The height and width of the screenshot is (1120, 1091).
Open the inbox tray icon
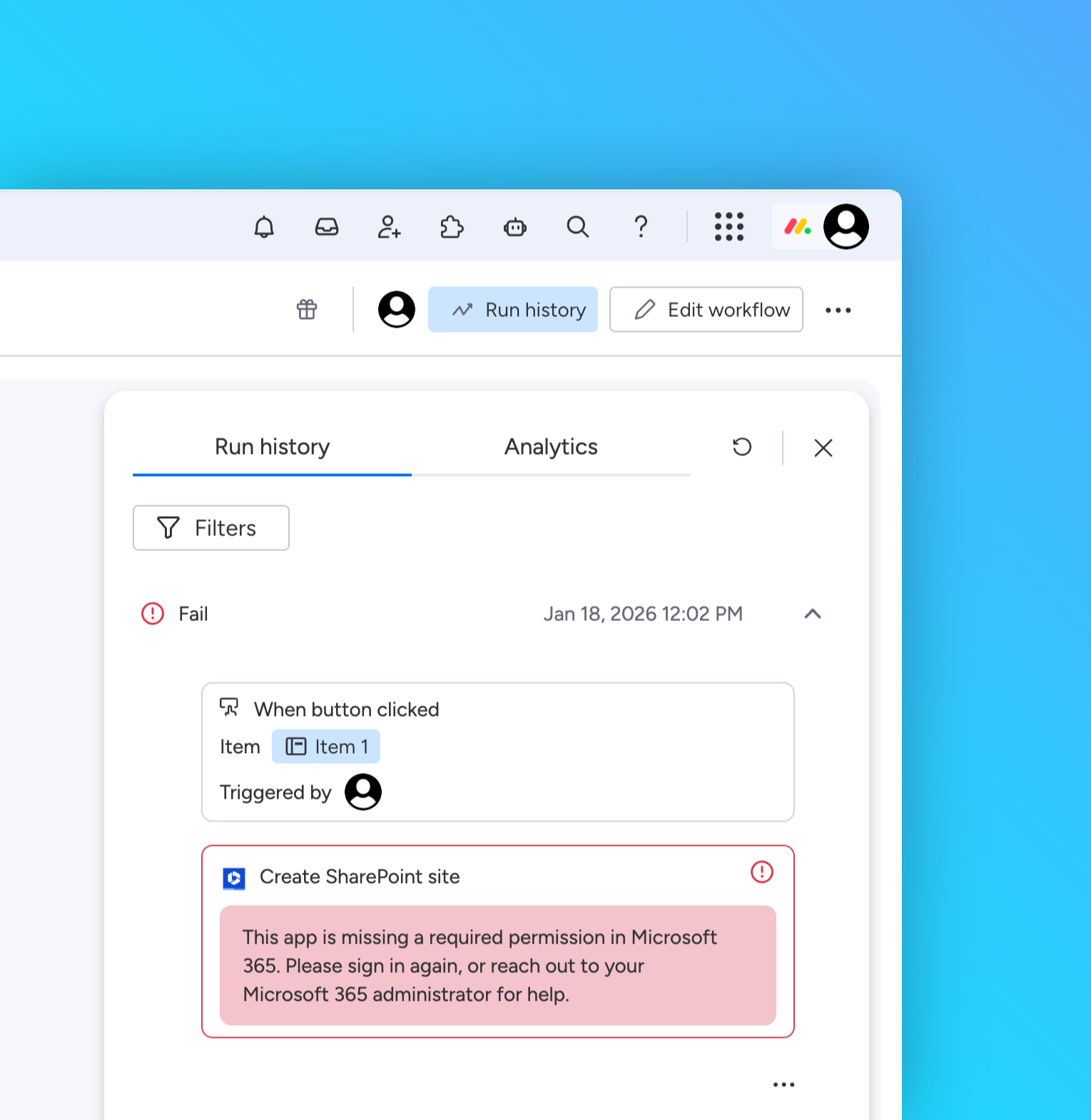(327, 227)
